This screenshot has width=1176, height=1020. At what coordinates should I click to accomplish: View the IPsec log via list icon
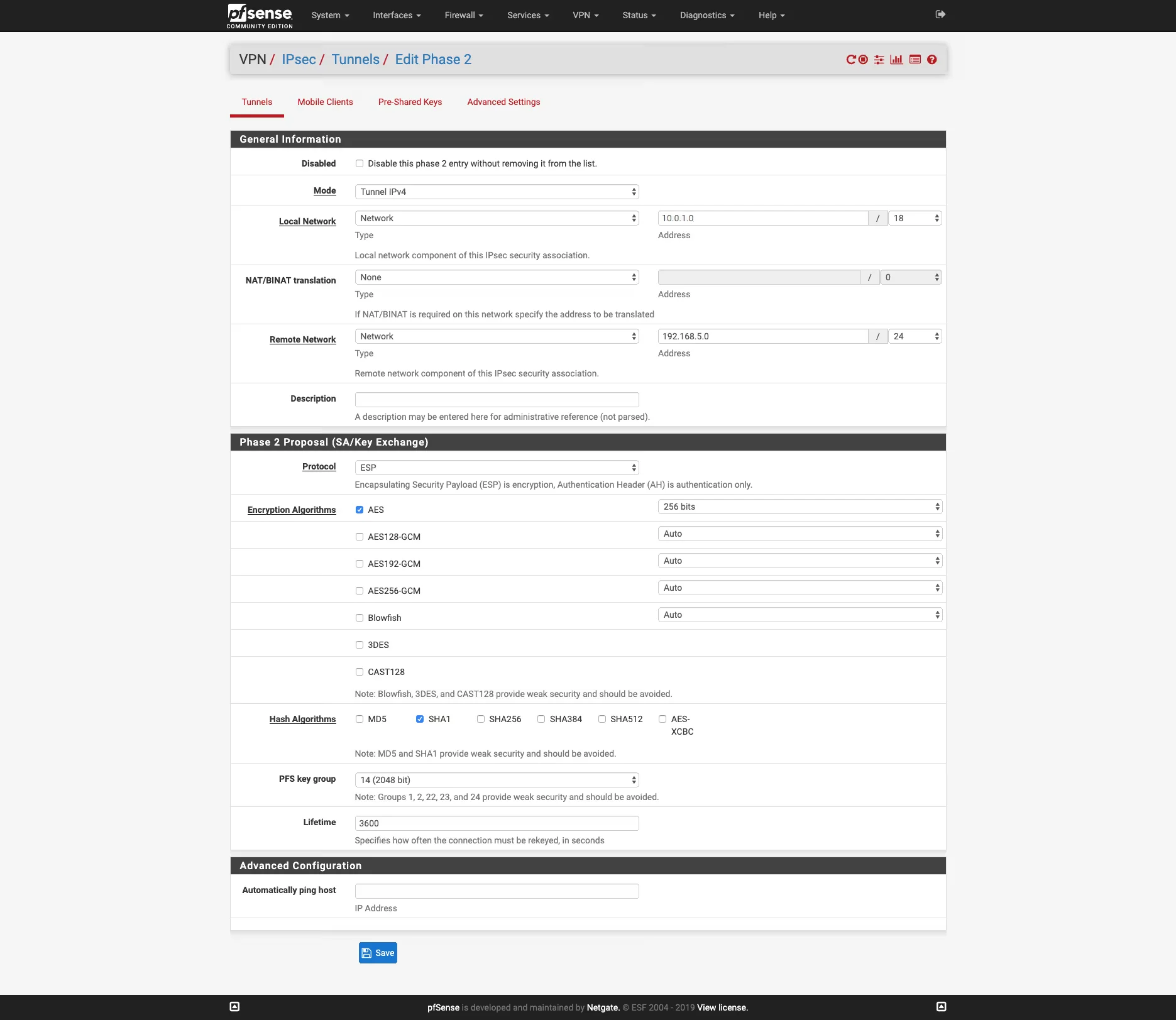coord(915,59)
